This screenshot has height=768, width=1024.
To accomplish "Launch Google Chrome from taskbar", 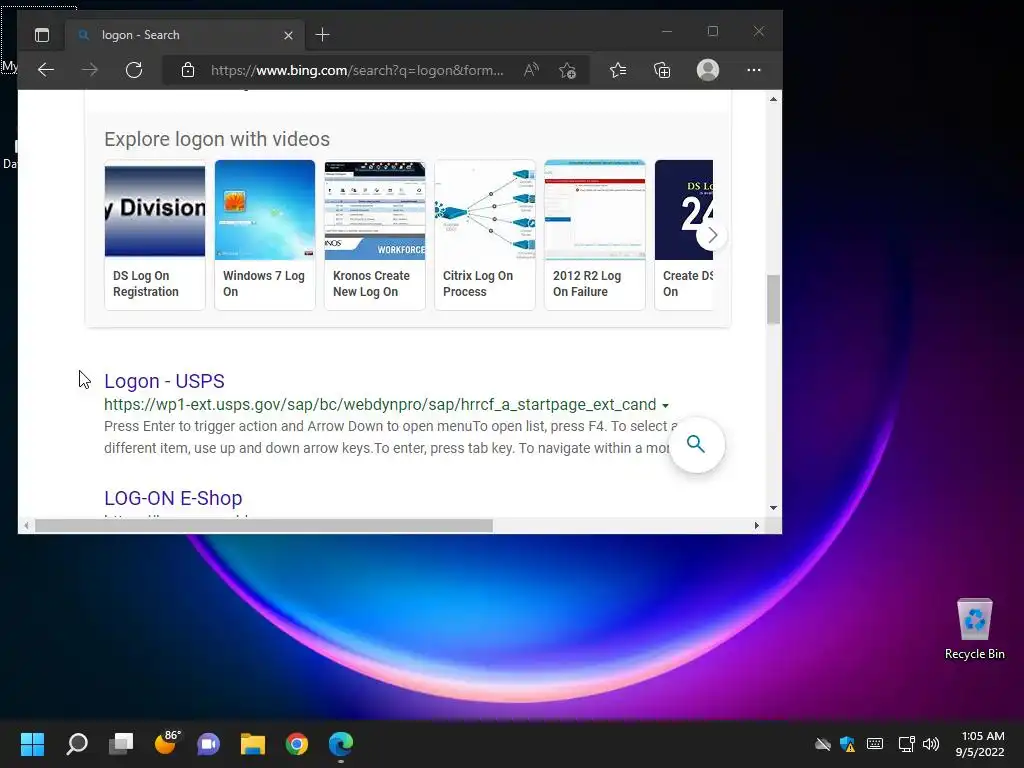I will point(297,744).
